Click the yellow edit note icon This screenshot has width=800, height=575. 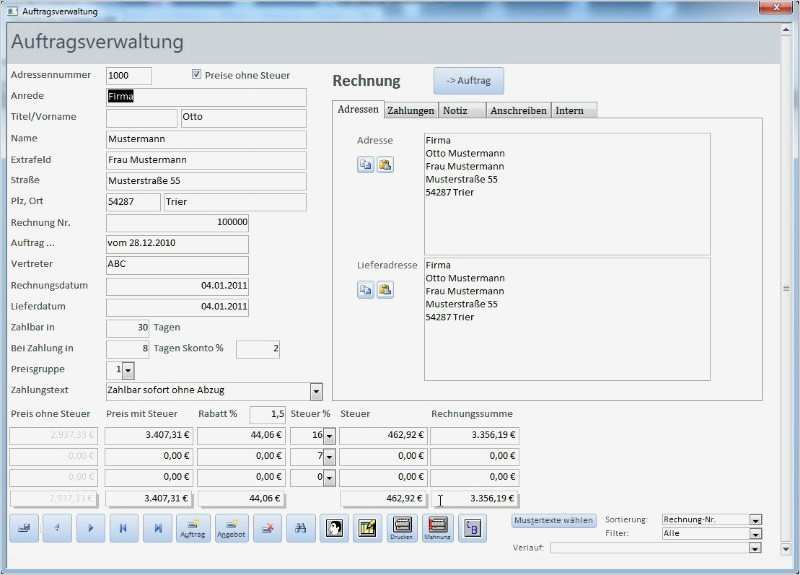tap(367, 528)
